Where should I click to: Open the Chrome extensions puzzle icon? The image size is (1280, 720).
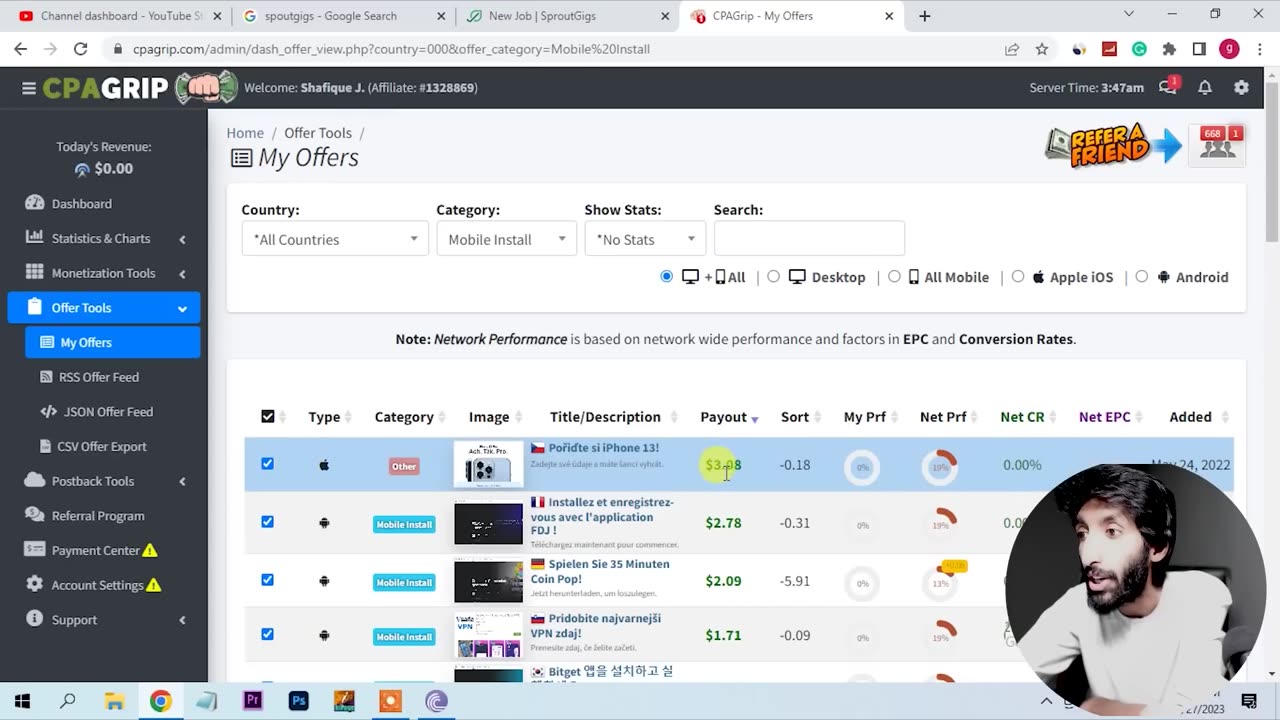click(x=1169, y=49)
